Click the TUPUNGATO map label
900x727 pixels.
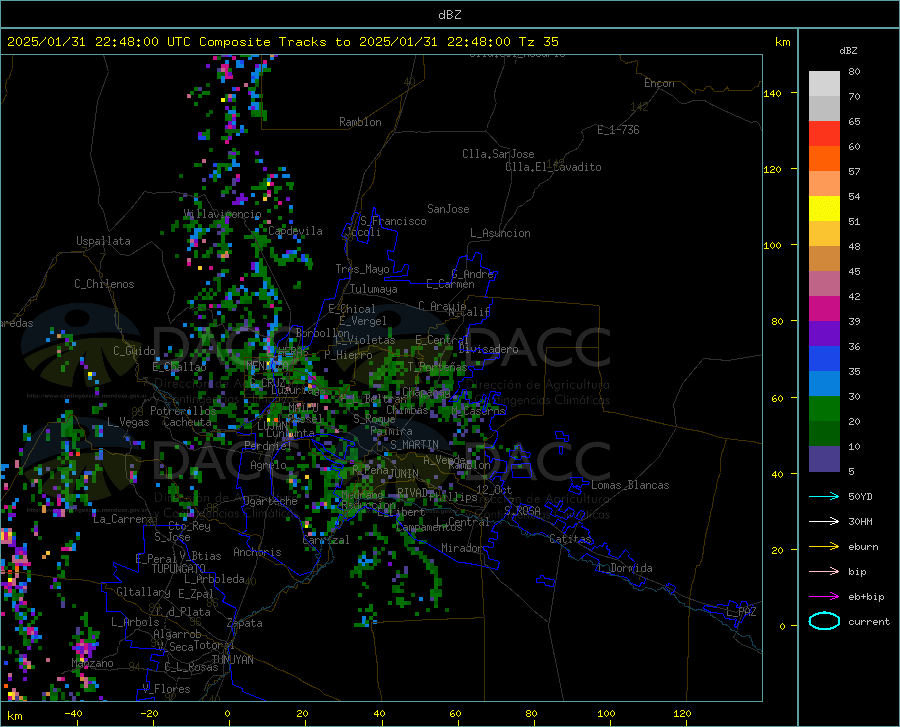[179, 569]
